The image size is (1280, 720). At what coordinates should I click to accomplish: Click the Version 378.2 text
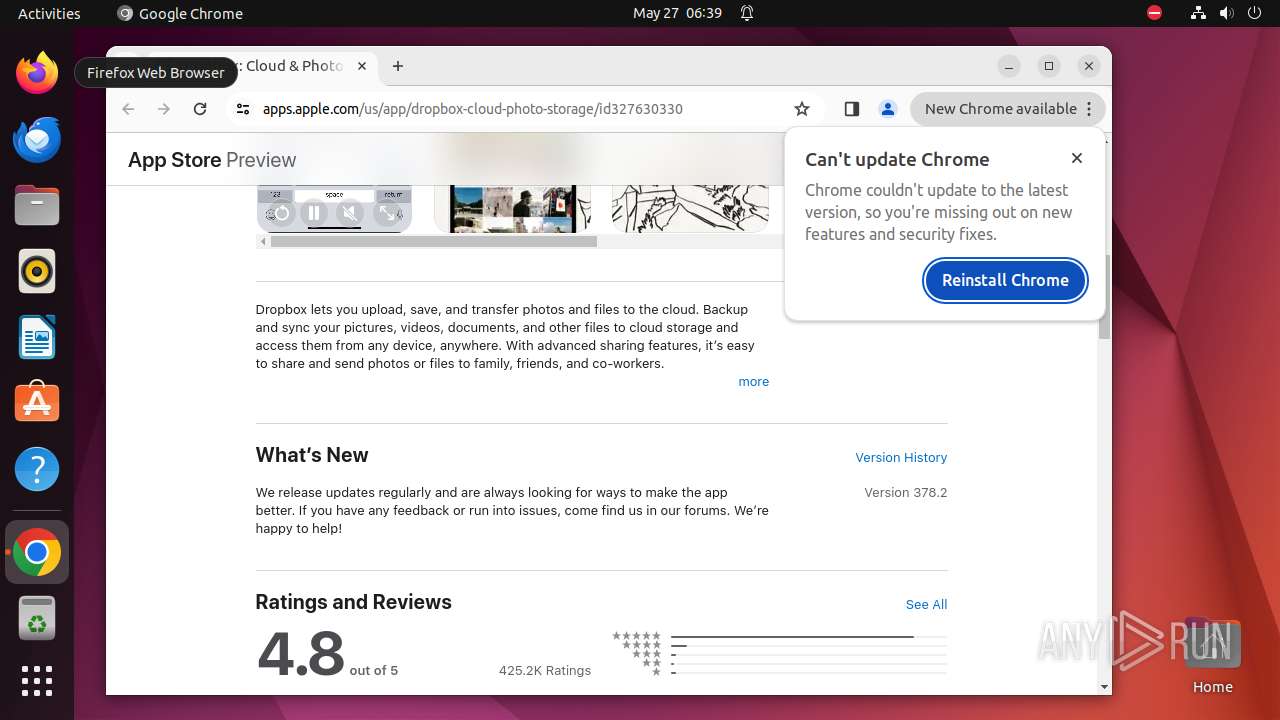pyautogui.click(x=905, y=493)
